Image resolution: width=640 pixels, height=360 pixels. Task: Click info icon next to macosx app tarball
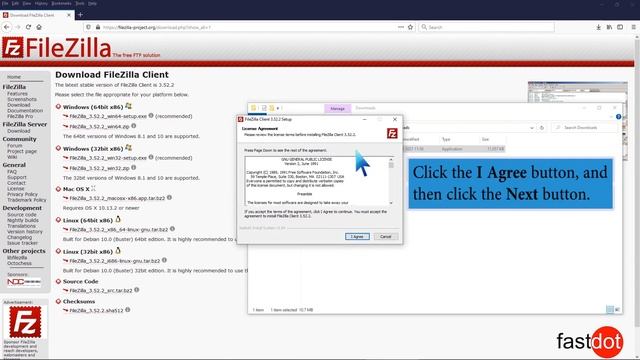[x=169, y=197]
